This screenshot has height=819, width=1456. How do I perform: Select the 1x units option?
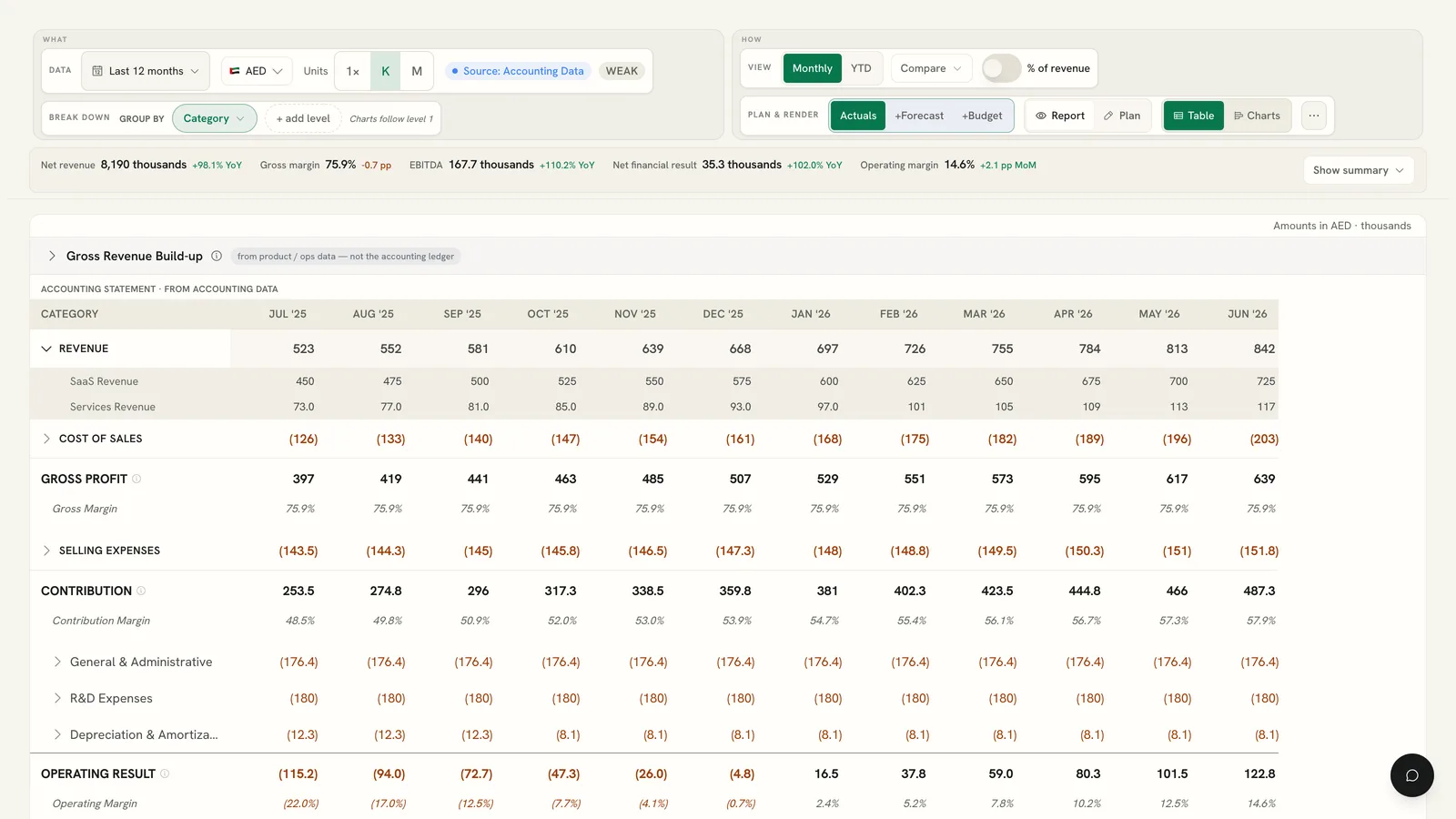[x=353, y=71]
